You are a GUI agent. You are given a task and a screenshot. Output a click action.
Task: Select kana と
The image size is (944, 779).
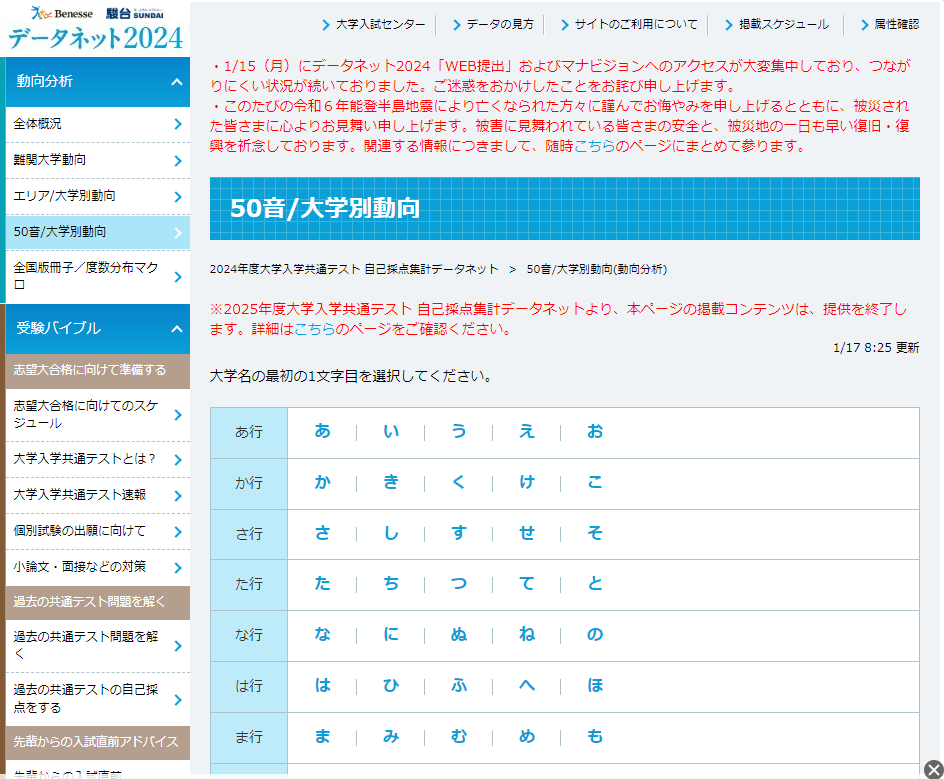pyautogui.click(x=595, y=583)
